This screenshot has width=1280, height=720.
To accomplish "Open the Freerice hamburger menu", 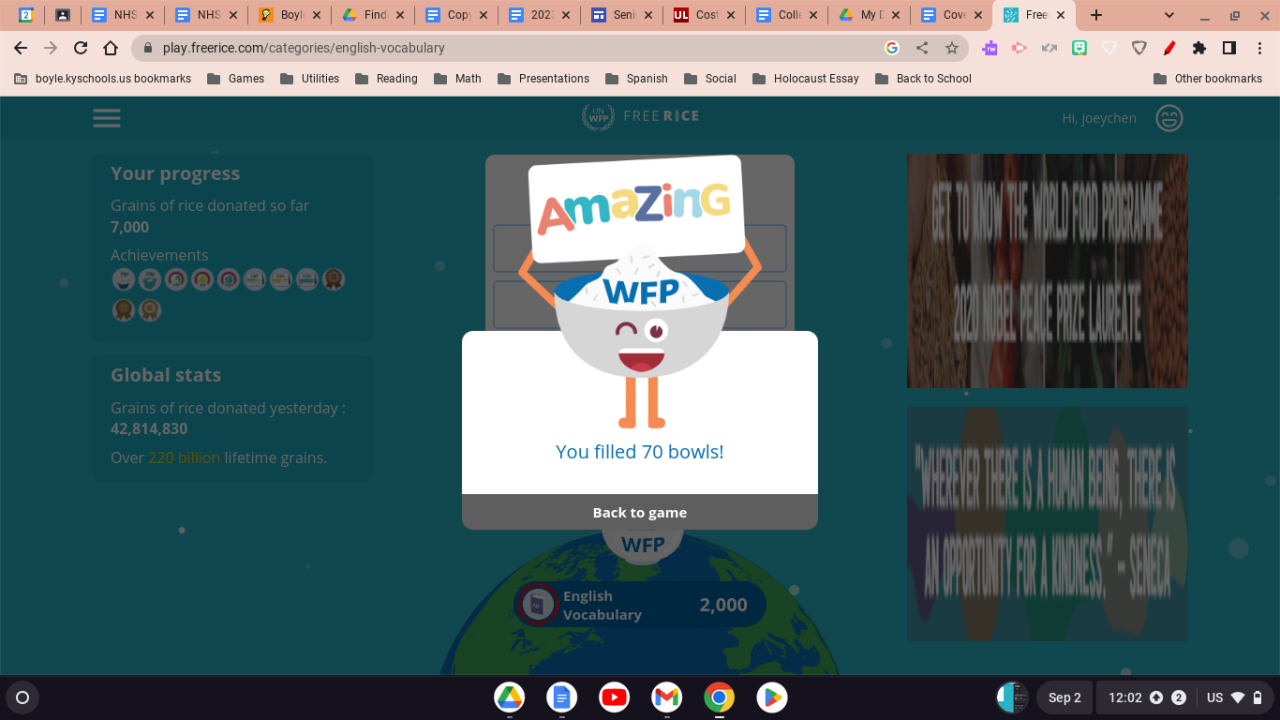I will (107, 118).
